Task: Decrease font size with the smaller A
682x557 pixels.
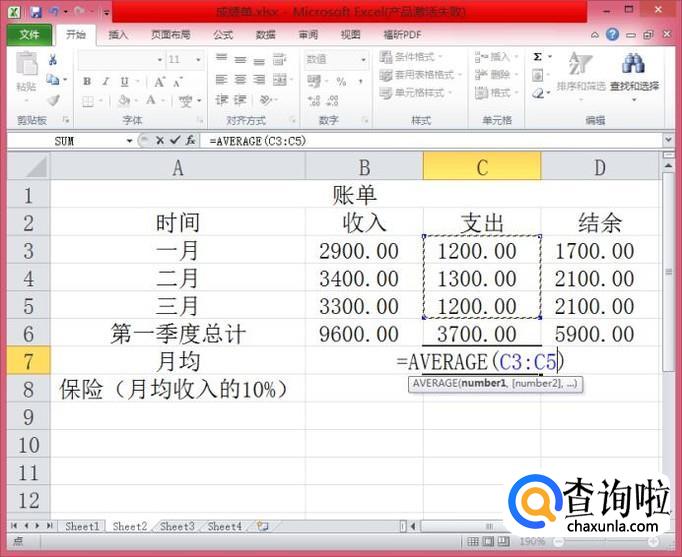Action: (x=177, y=82)
